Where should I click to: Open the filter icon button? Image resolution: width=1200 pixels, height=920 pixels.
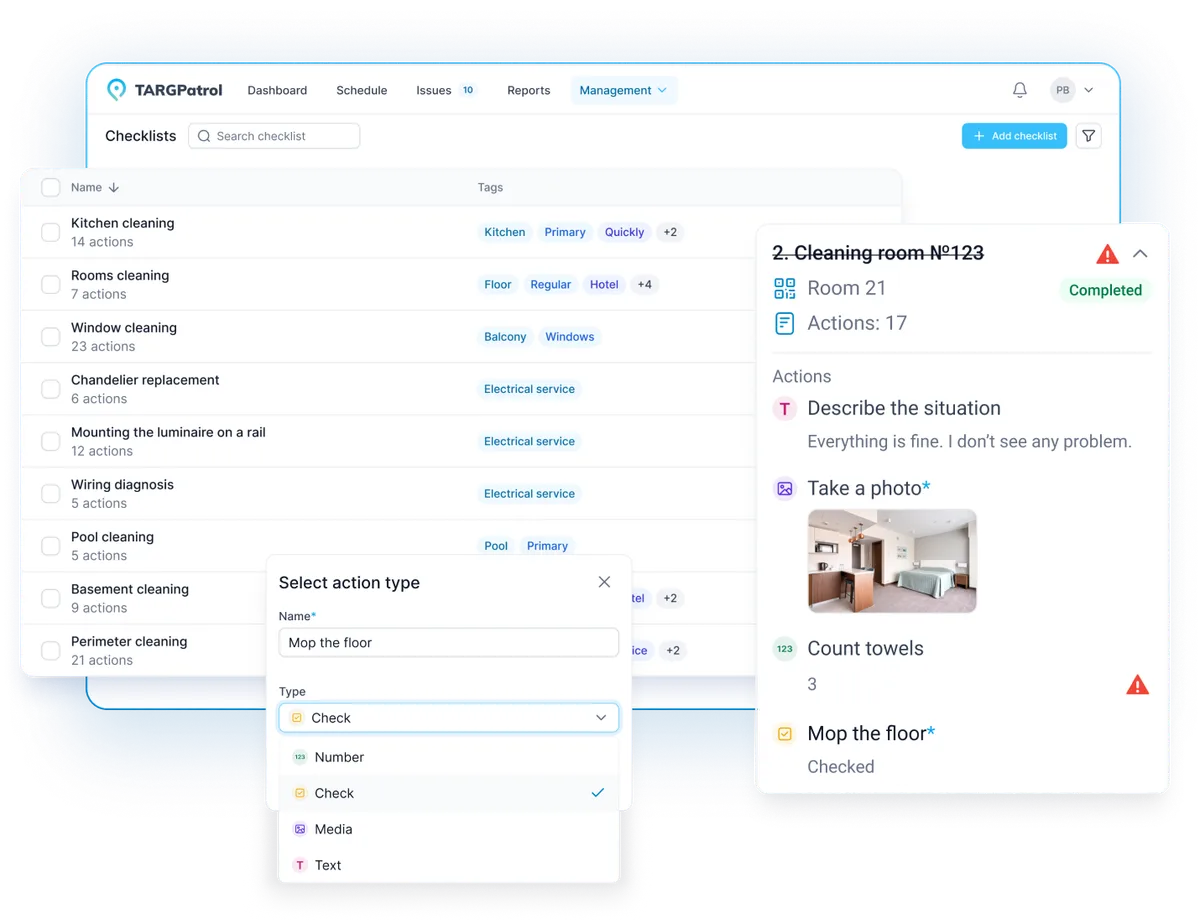click(1088, 136)
